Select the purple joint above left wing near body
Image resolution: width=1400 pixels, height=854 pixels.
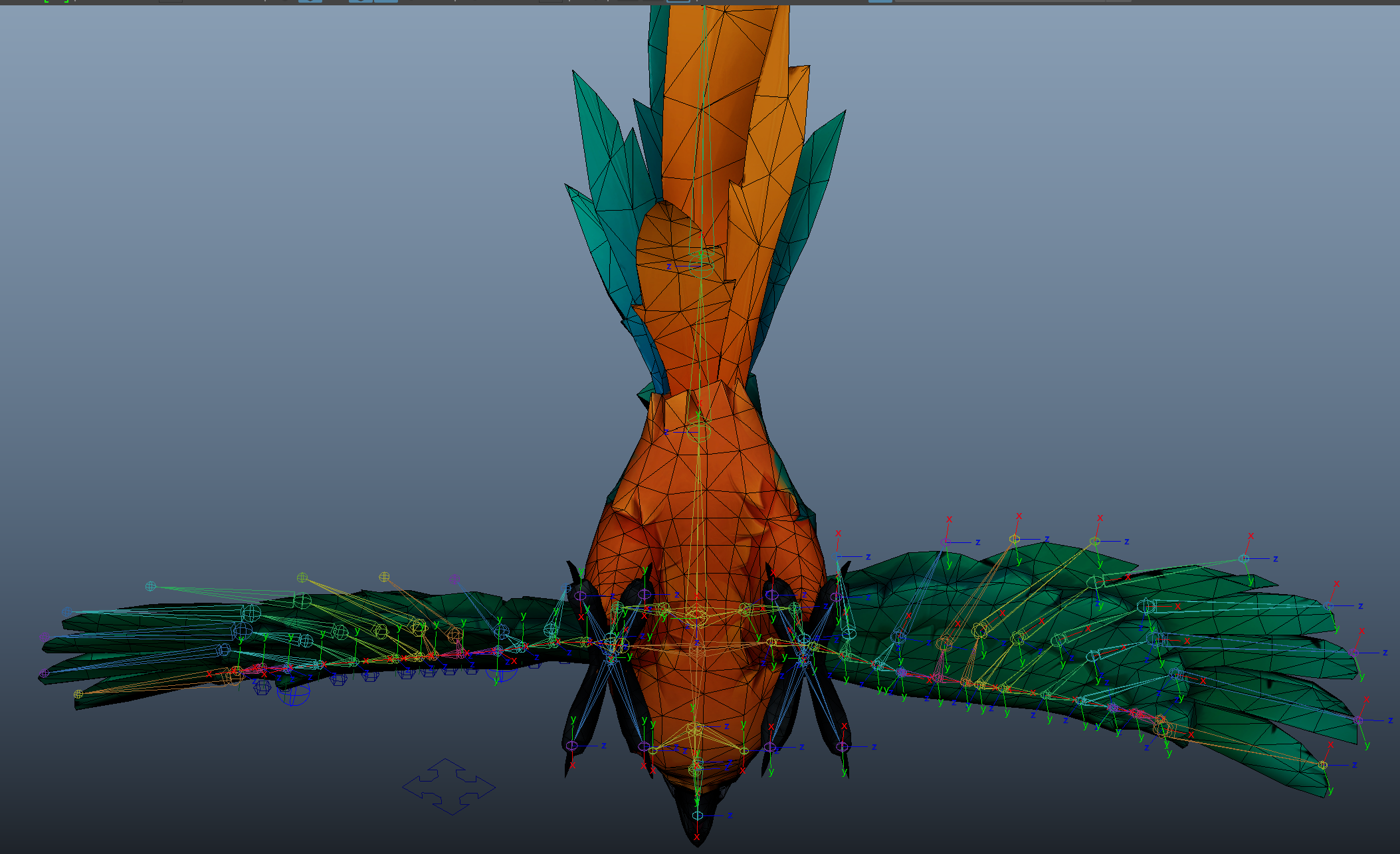point(454,580)
